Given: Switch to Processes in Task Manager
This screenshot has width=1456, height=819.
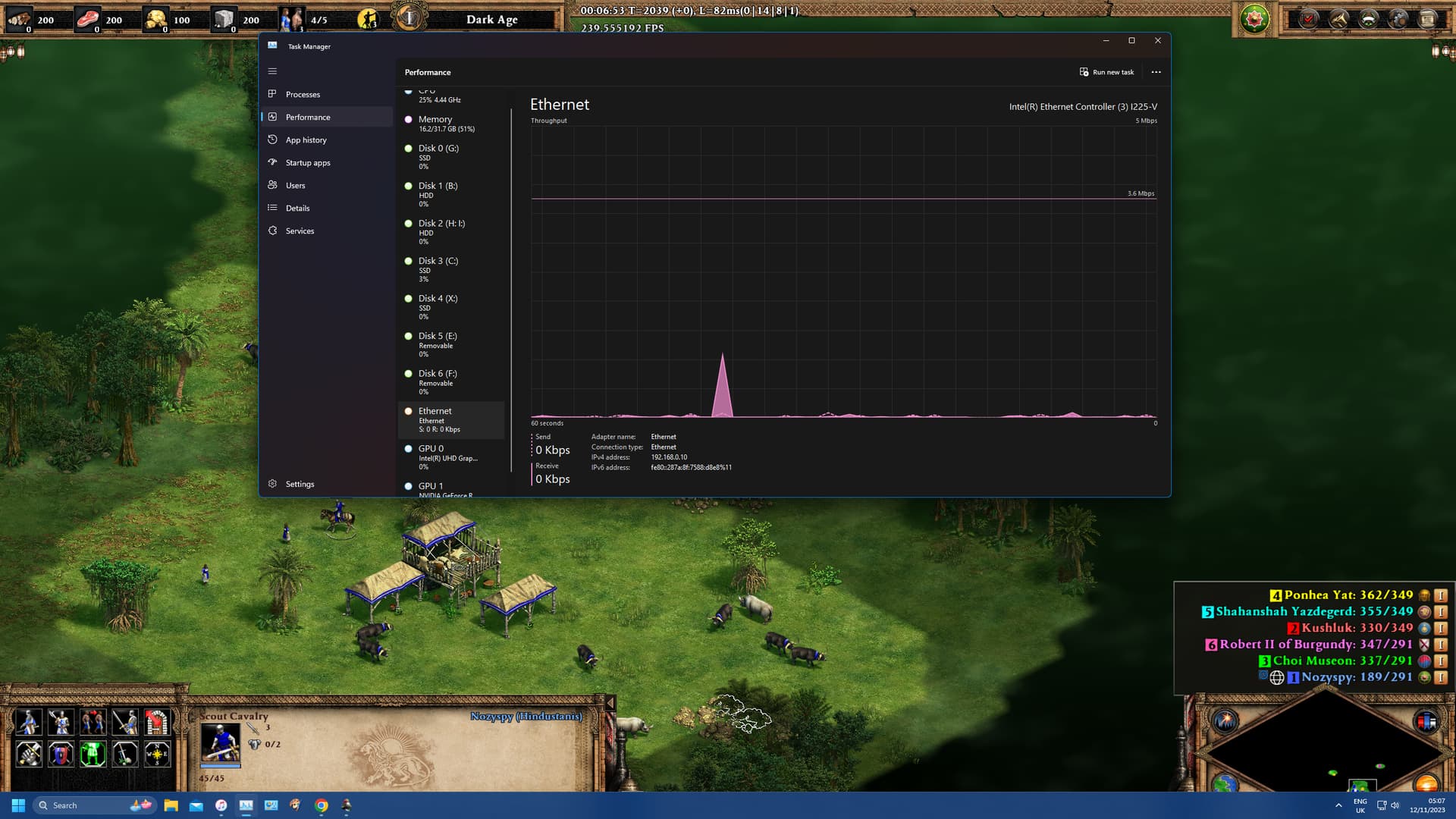Looking at the screenshot, I should pos(327,95).
